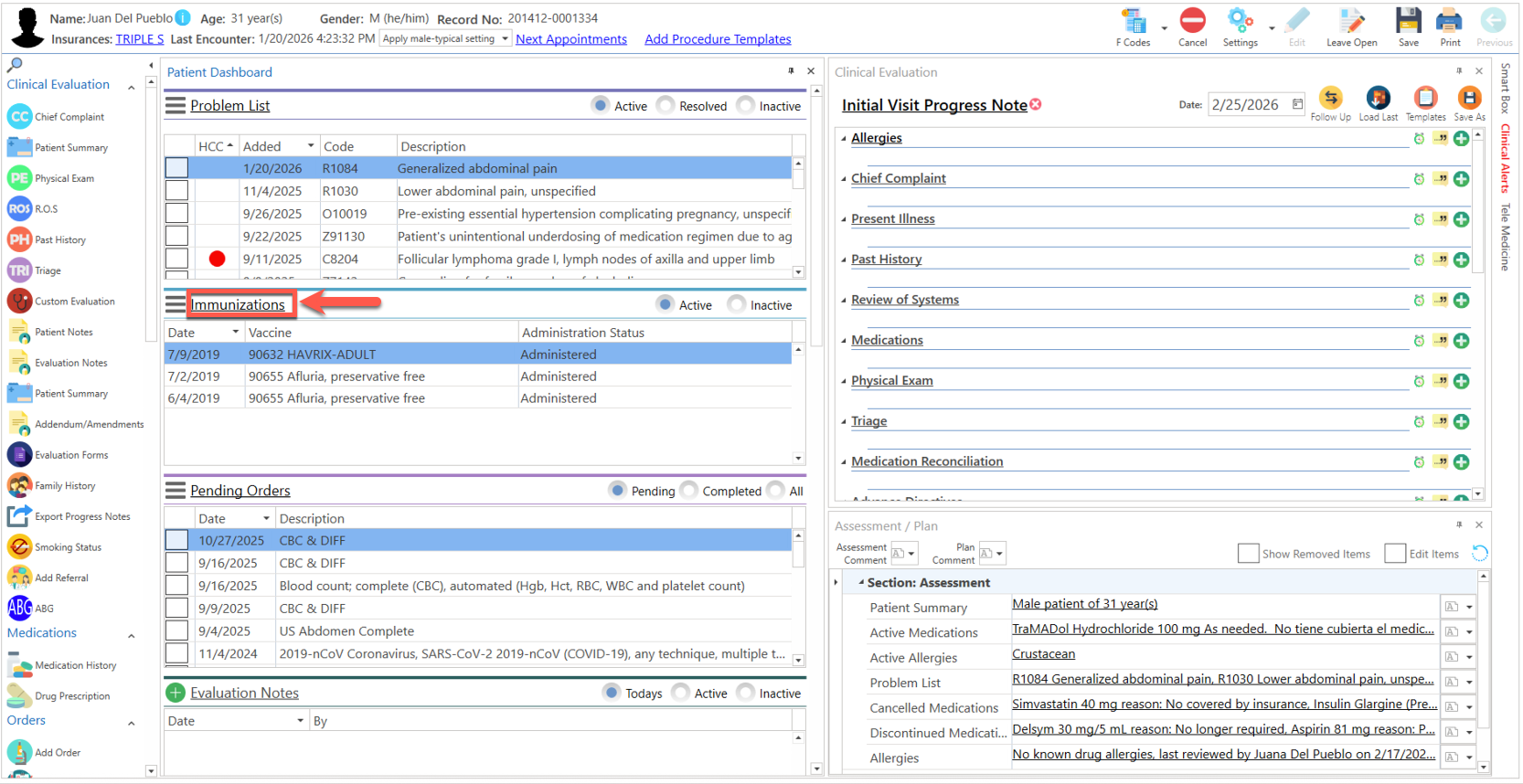This screenshot has height=784, width=1523.
Task: Check the R1030 problem row checkbox
Action: tap(176, 191)
